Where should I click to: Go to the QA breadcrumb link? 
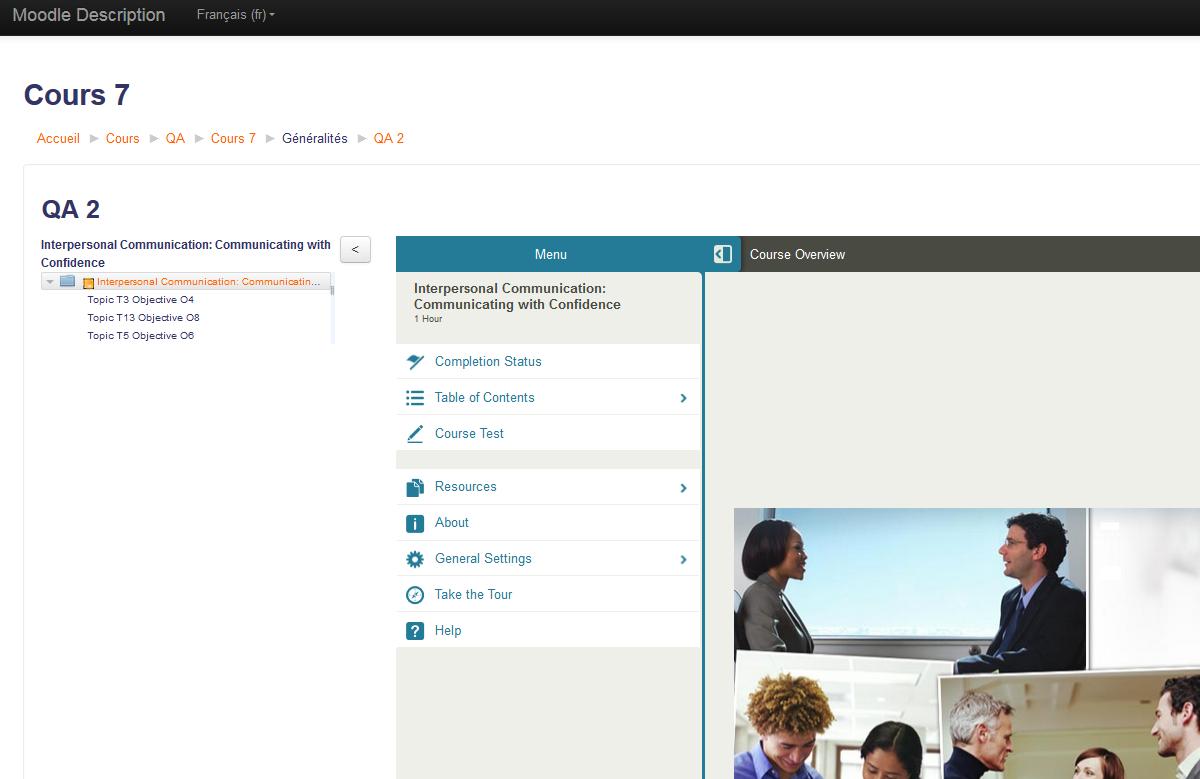pos(176,138)
